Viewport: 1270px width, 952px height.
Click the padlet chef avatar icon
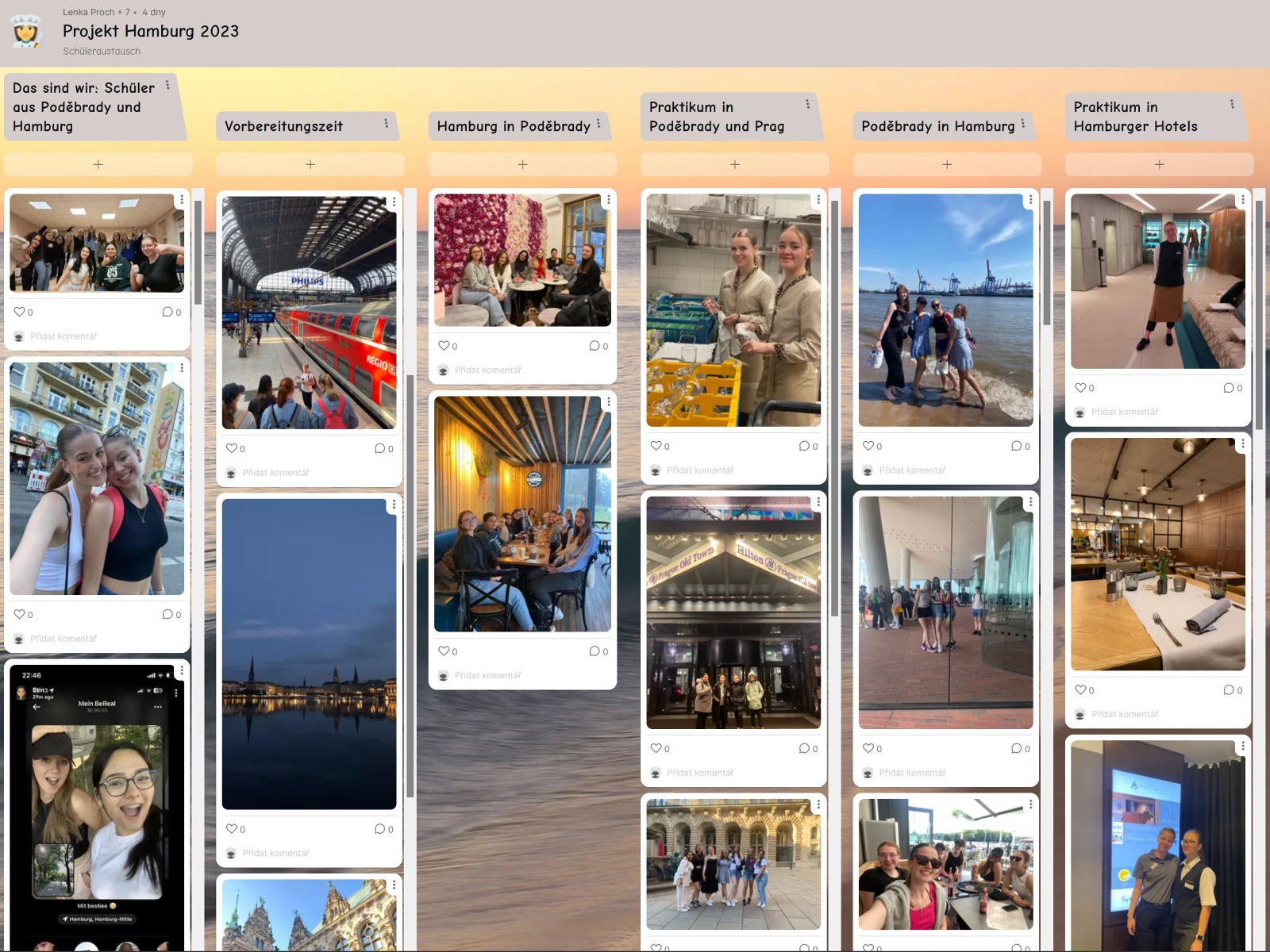(26, 32)
